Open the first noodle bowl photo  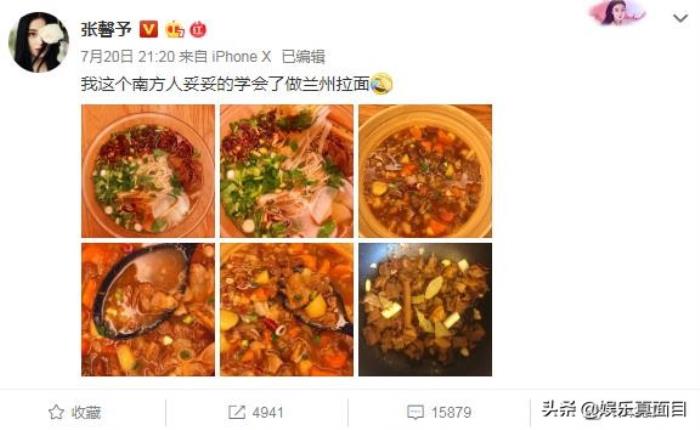tap(148, 171)
